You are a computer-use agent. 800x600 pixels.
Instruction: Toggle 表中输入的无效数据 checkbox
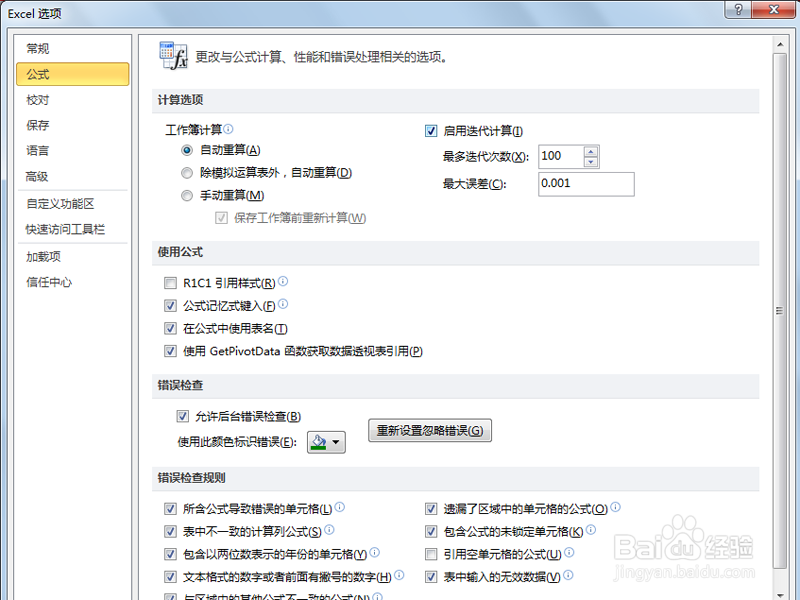[x=431, y=577]
